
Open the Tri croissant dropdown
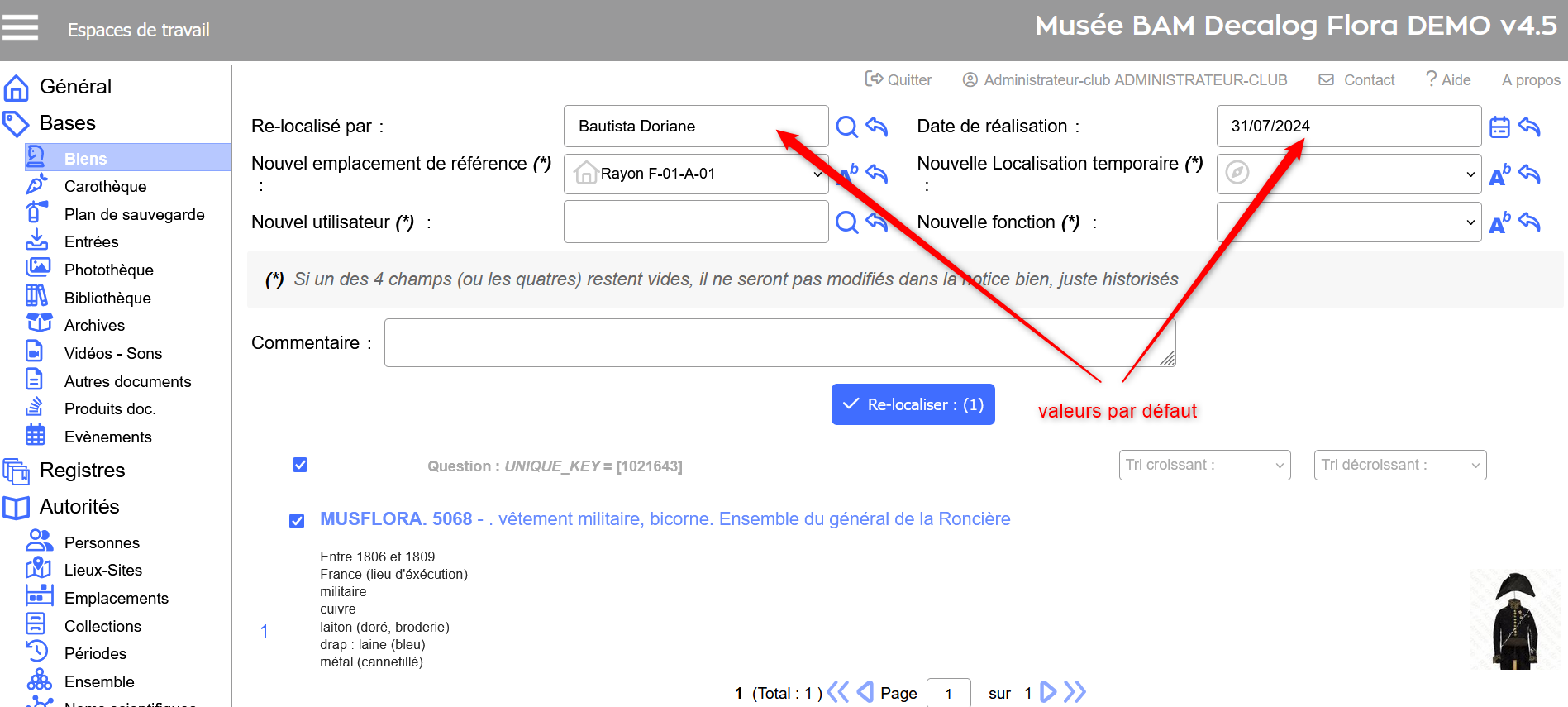pos(1204,465)
